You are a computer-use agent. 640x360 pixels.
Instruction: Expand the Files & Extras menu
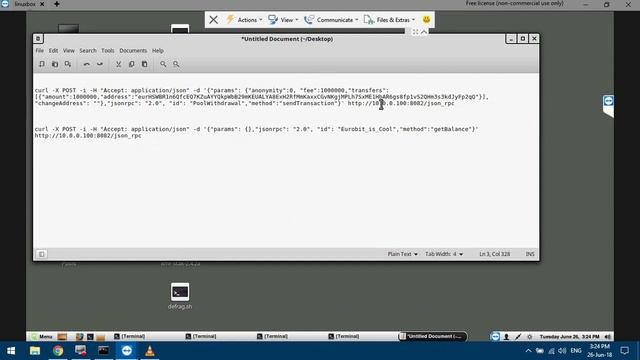pyautogui.click(x=389, y=20)
